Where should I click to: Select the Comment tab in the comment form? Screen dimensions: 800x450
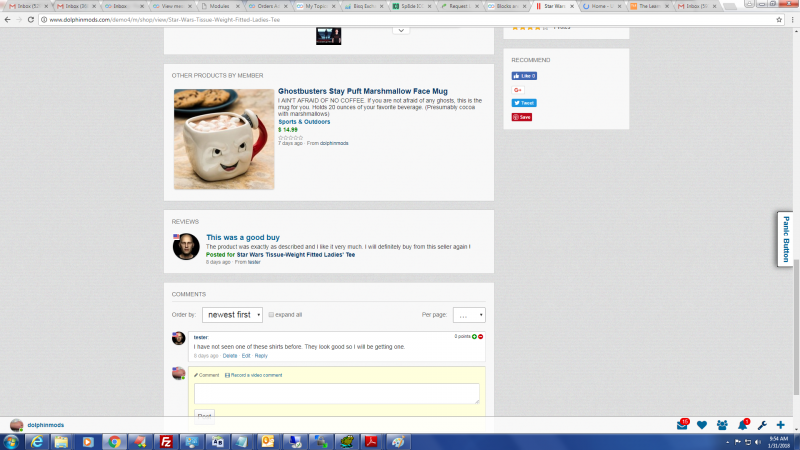(x=207, y=376)
